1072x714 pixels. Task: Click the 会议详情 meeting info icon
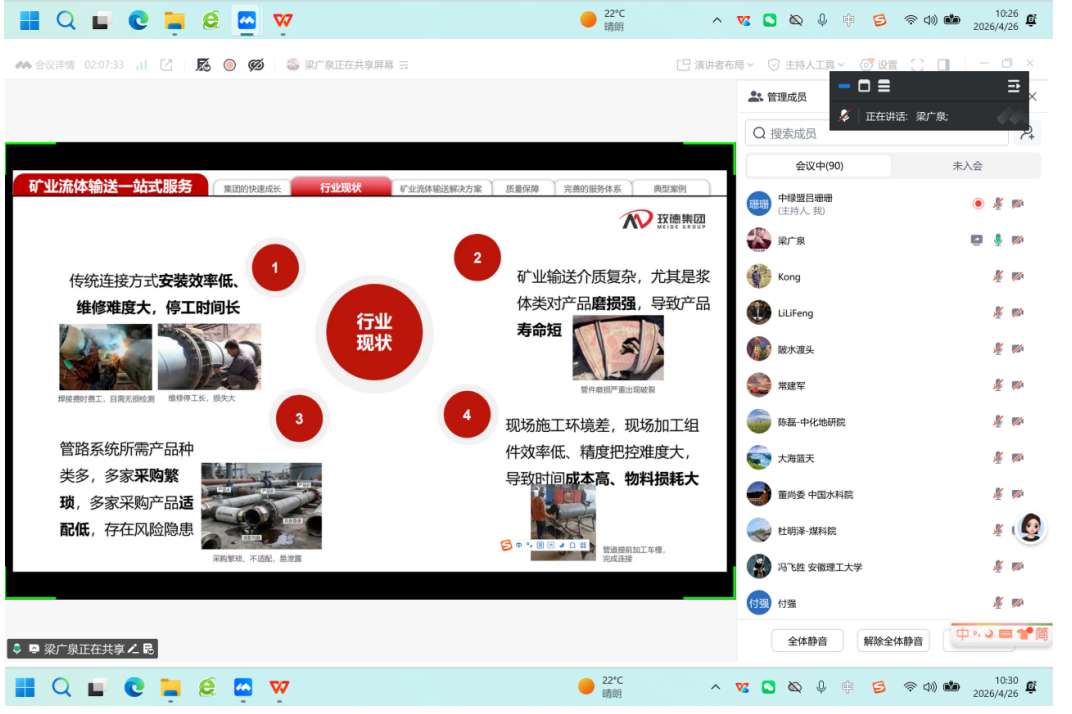click(24, 65)
